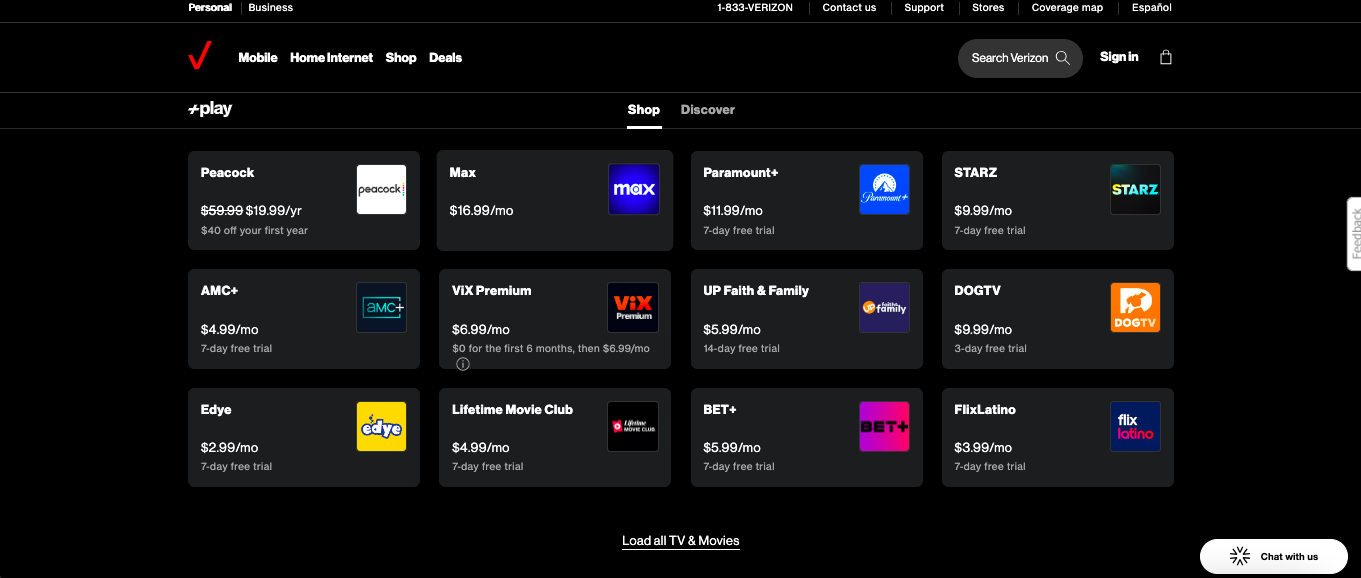Open the Home Internet menu
Image resolution: width=1361 pixels, height=578 pixels.
tap(331, 57)
